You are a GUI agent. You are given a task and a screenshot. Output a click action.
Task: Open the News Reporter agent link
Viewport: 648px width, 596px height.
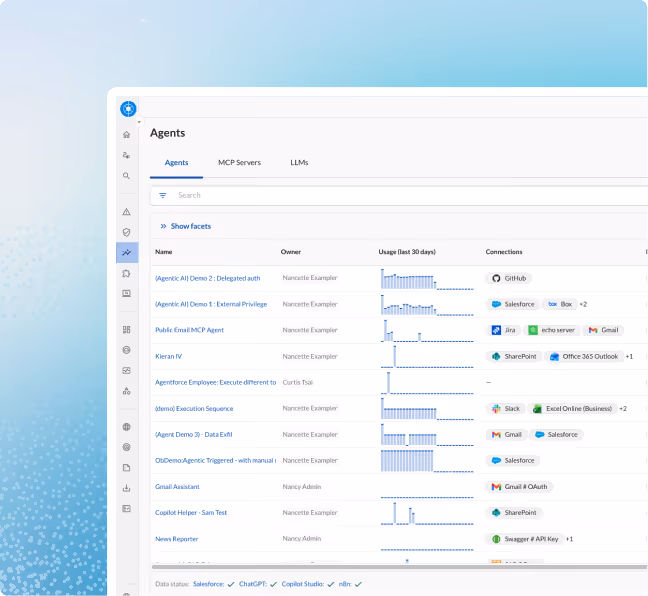click(x=176, y=539)
